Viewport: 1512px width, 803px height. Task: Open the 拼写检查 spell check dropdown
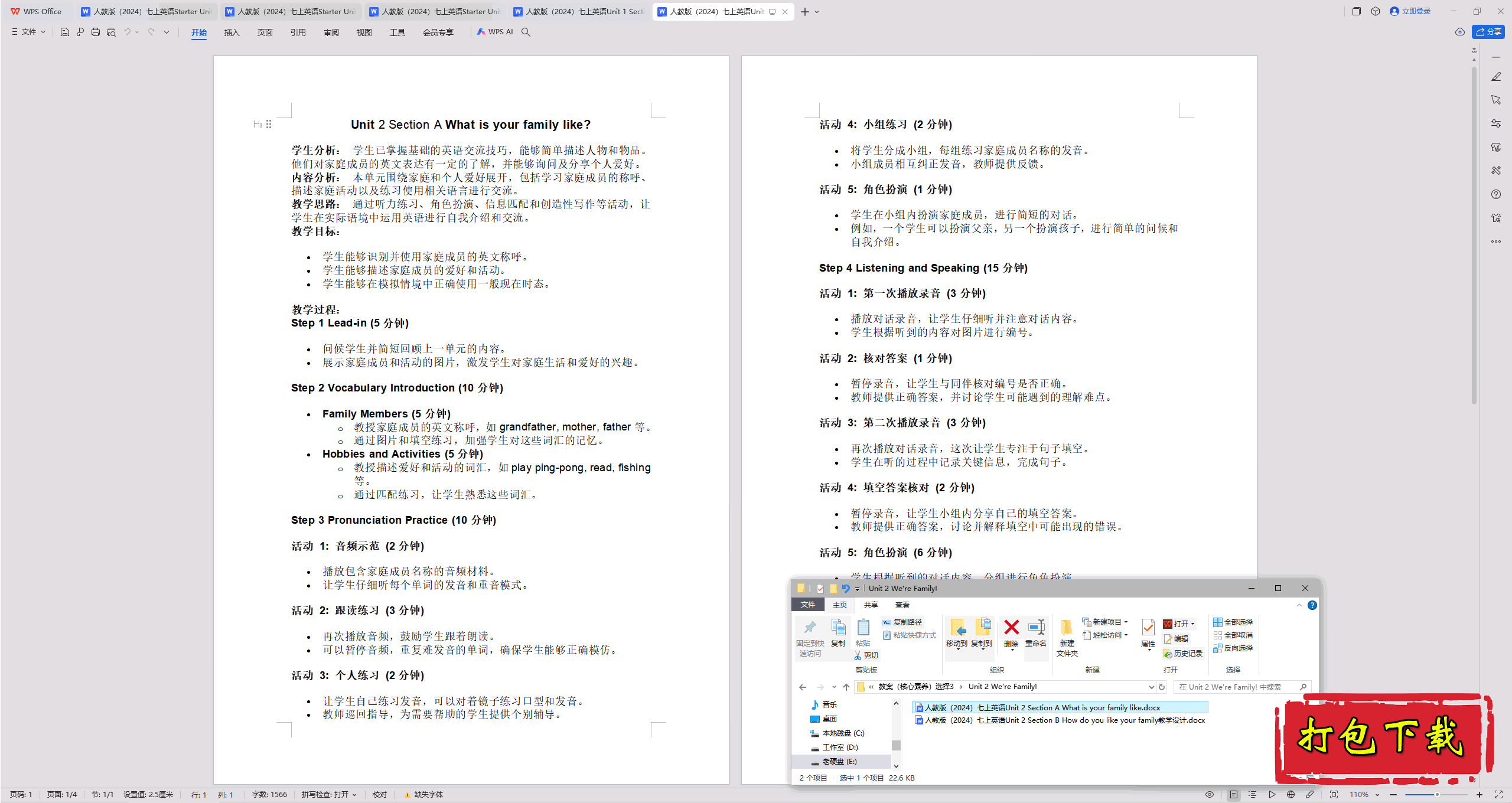coord(329,795)
